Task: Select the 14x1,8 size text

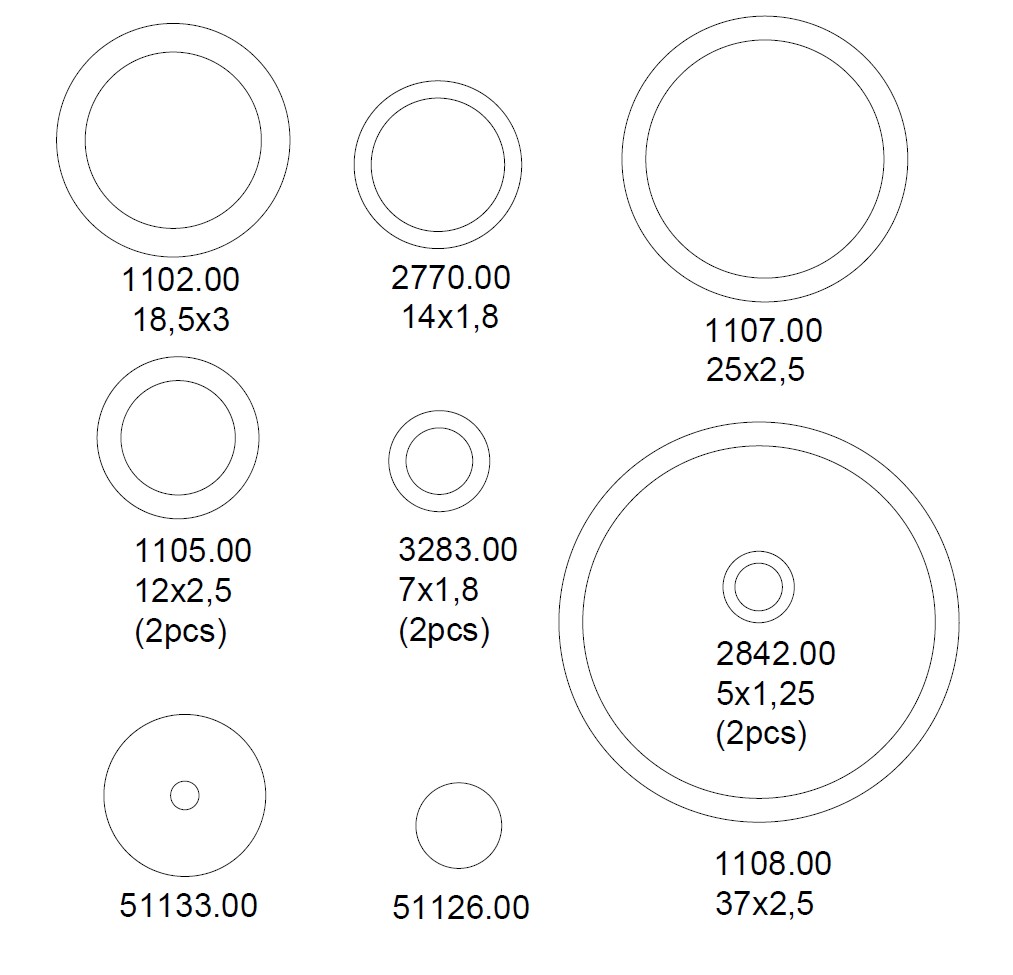Action: coord(450,317)
